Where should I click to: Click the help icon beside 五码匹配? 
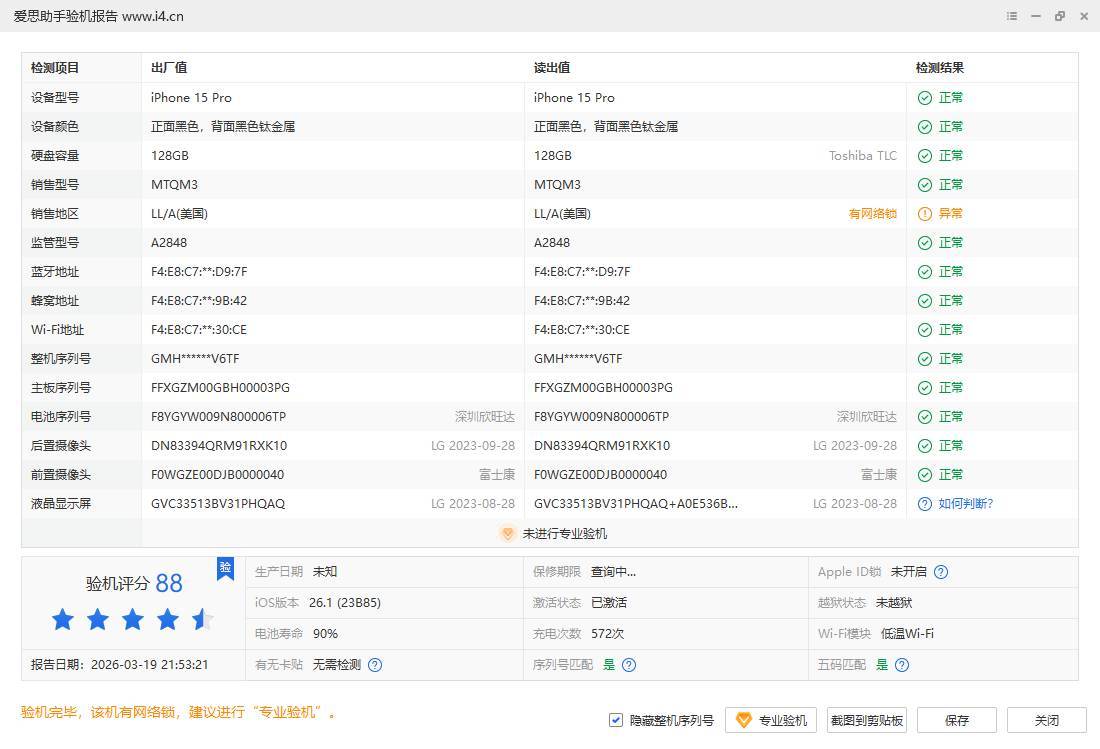[902, 665]
